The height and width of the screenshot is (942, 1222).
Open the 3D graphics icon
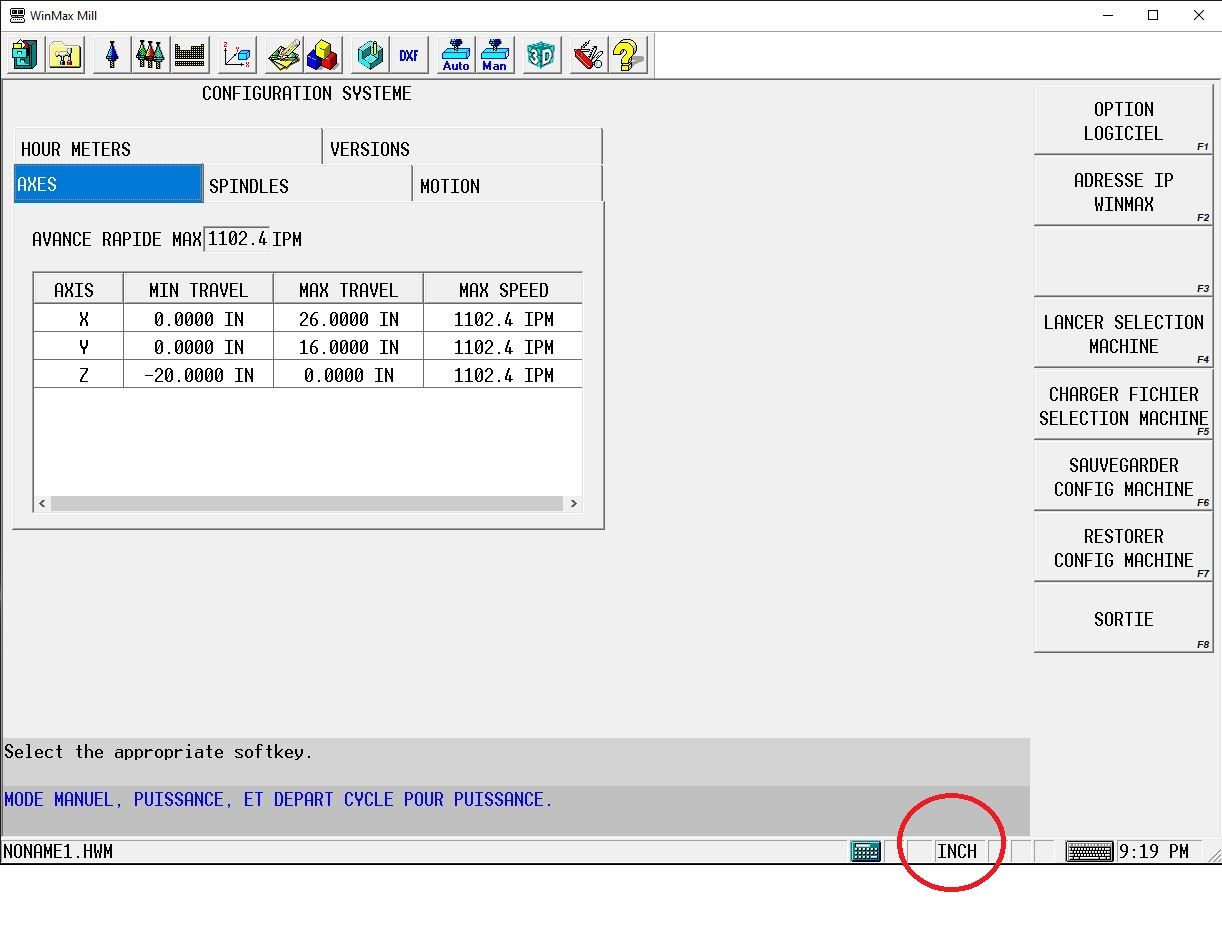541,55
